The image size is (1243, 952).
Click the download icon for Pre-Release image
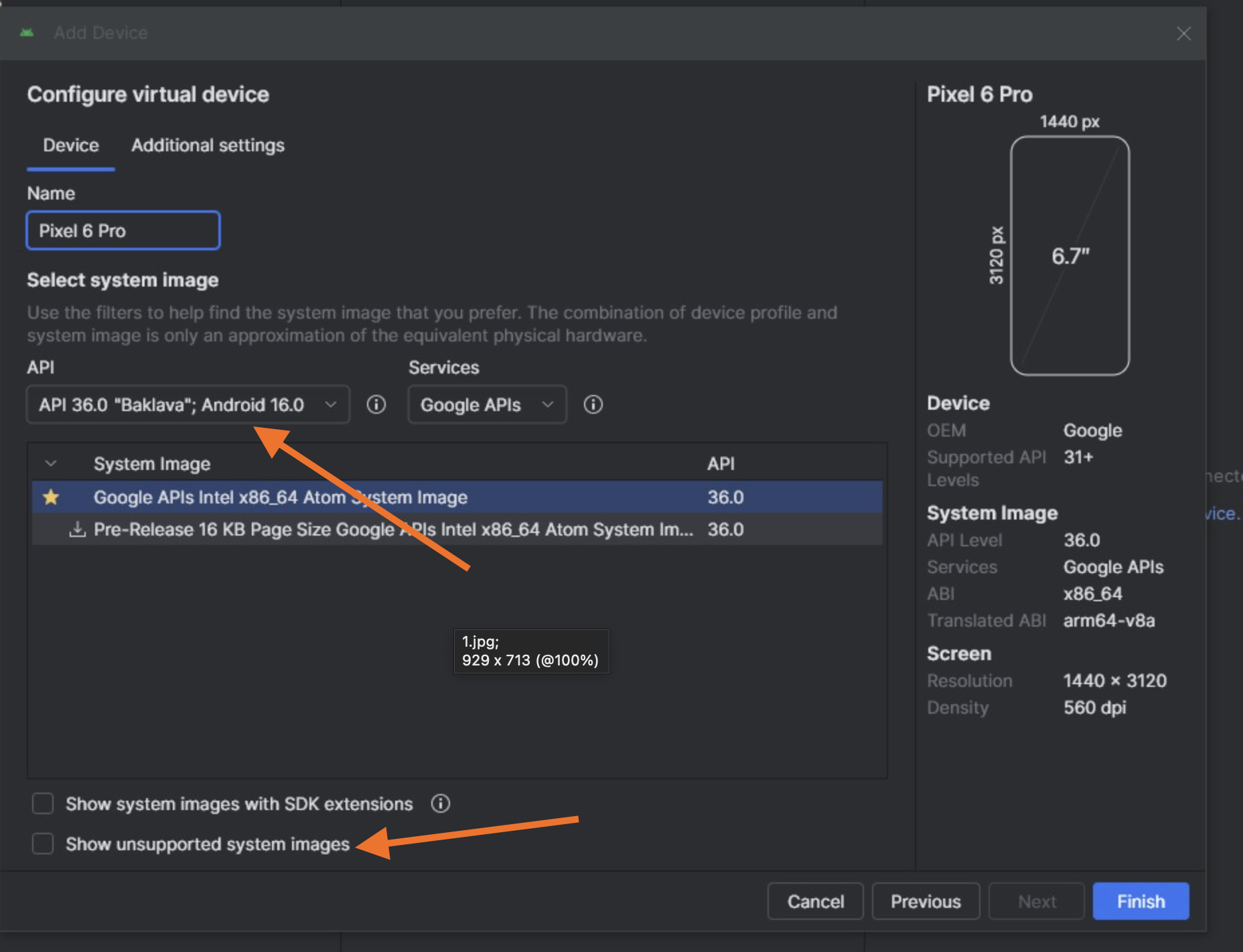tap(78, 530)
